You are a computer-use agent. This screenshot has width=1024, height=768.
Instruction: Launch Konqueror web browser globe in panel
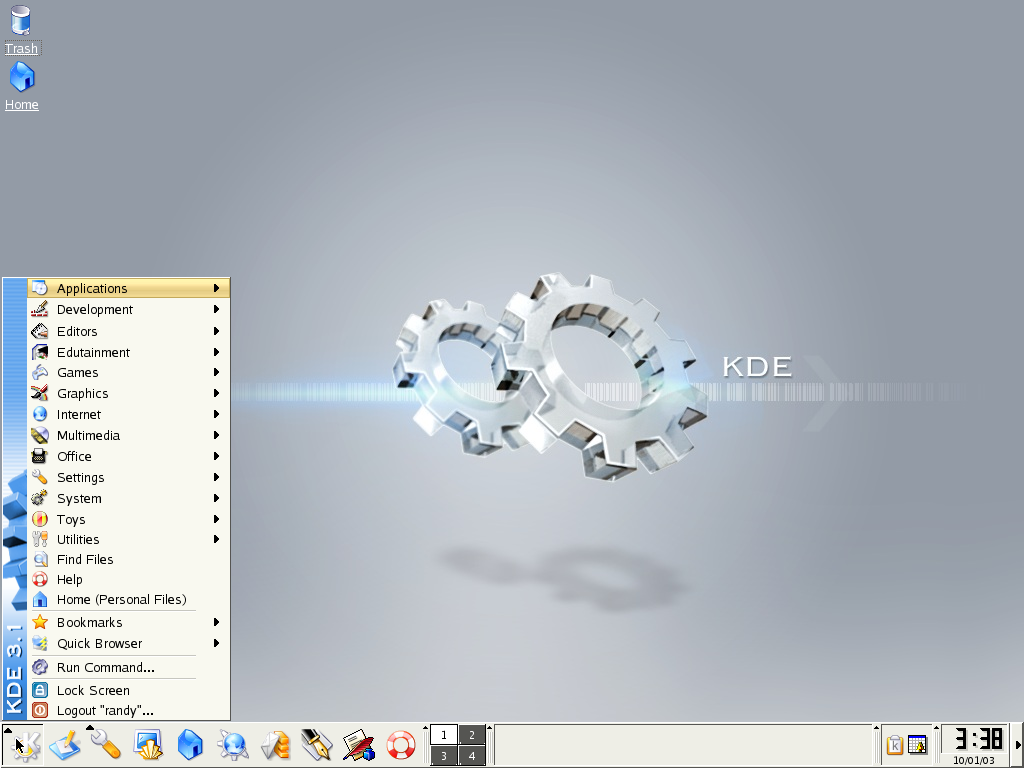pos(232,744)
